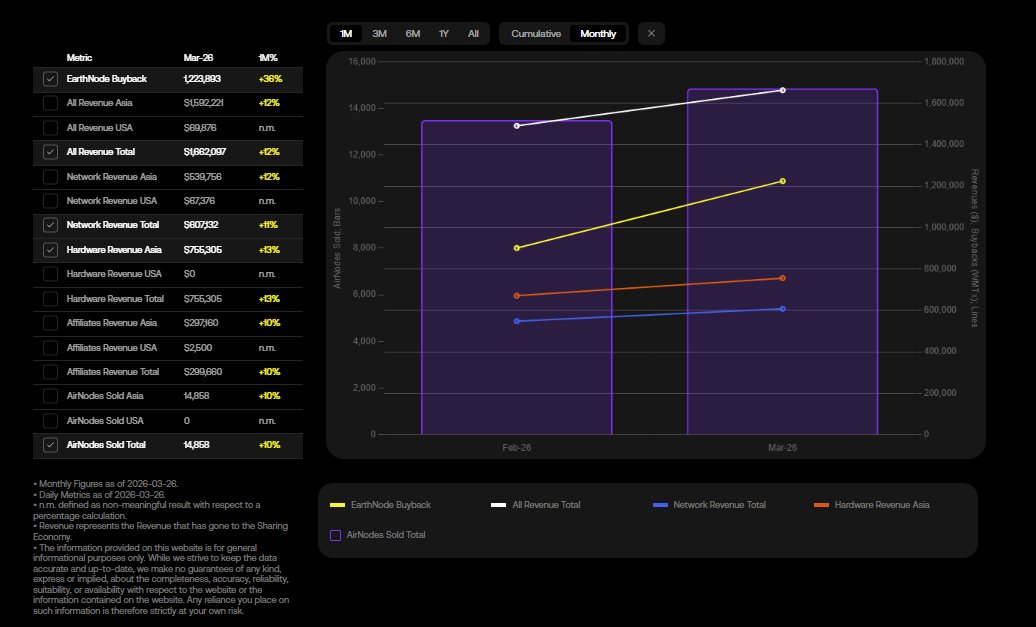This screenshot has height=627, width=1036.
Task: Click the EarthNode Buyback value 1,223,893
Action: click(202, 79)
